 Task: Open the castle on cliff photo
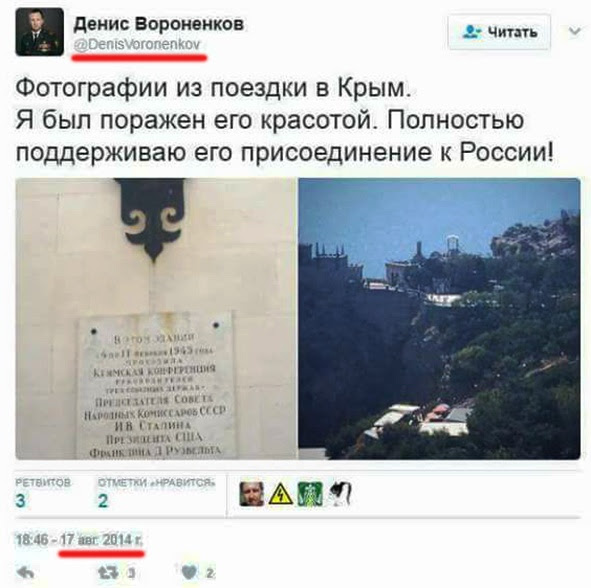(x=439, y=318)
